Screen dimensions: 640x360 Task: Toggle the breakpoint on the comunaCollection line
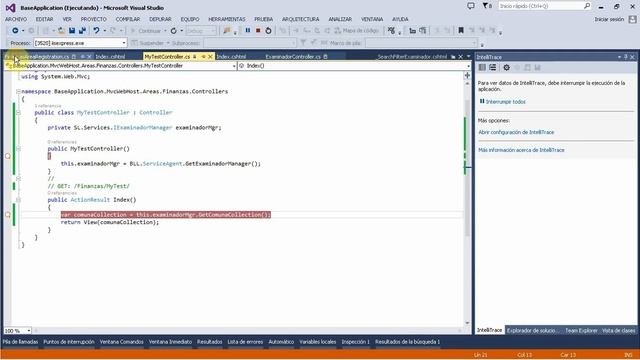pyautogui.click(x=7, y=215)
